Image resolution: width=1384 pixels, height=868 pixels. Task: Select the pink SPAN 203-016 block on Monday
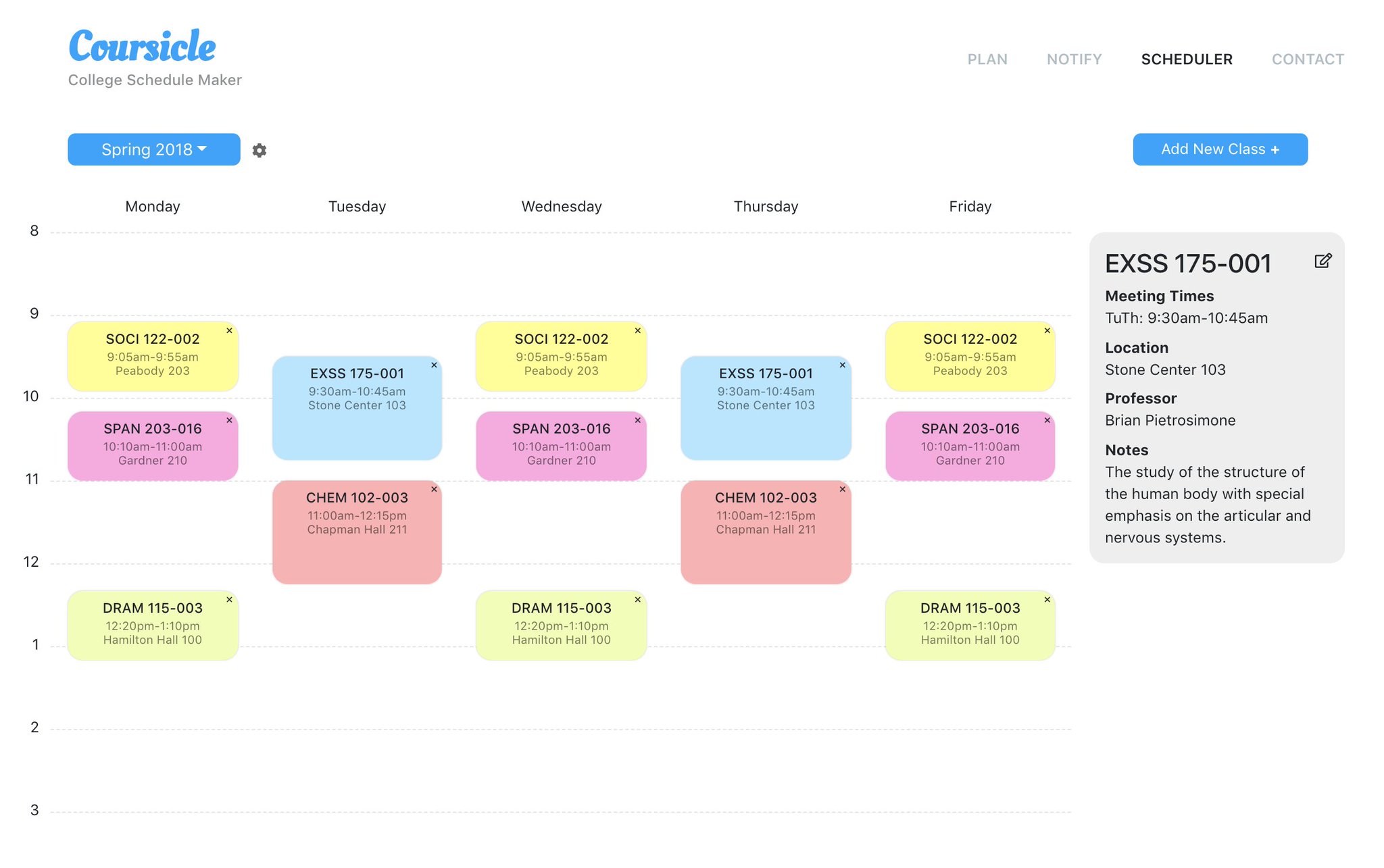point(153,446)
